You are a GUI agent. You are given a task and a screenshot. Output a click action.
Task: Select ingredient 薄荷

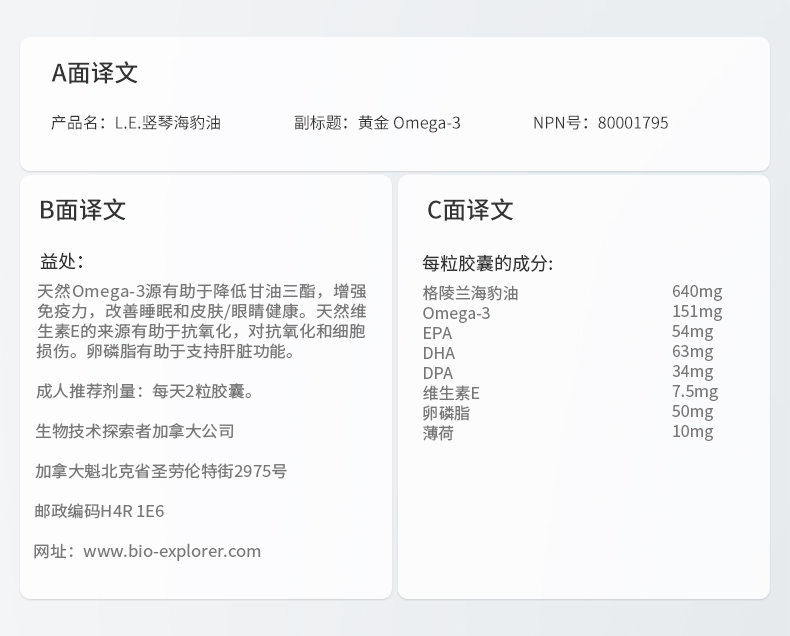pos(438,433)
